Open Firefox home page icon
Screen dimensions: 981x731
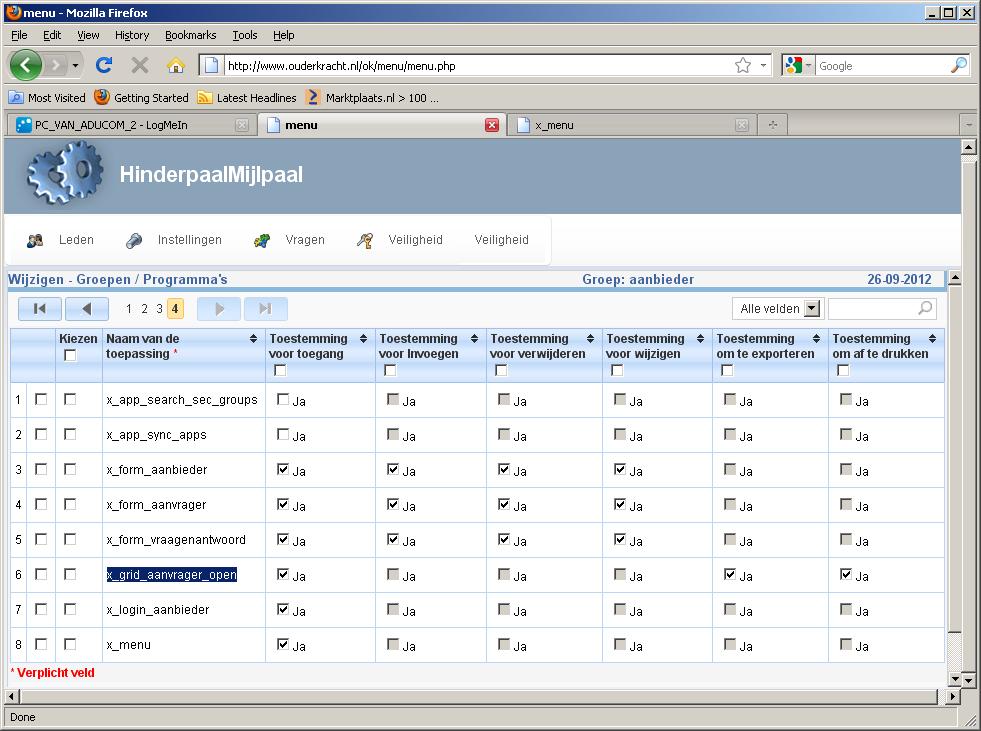pos(176,65)
